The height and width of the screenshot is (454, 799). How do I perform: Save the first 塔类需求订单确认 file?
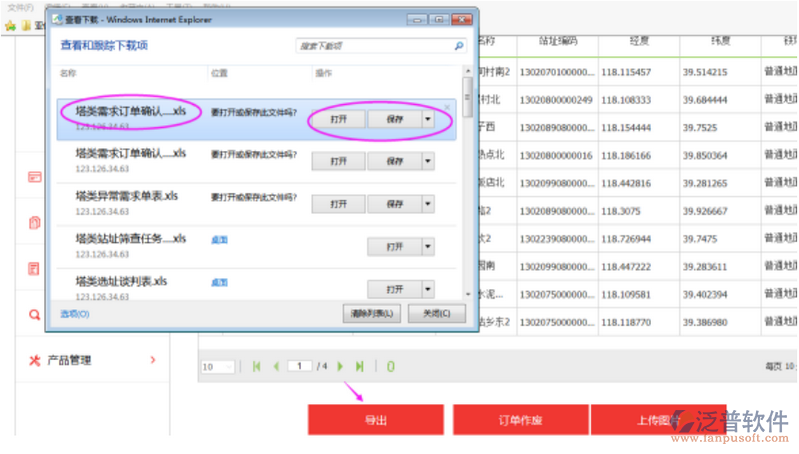394,119
